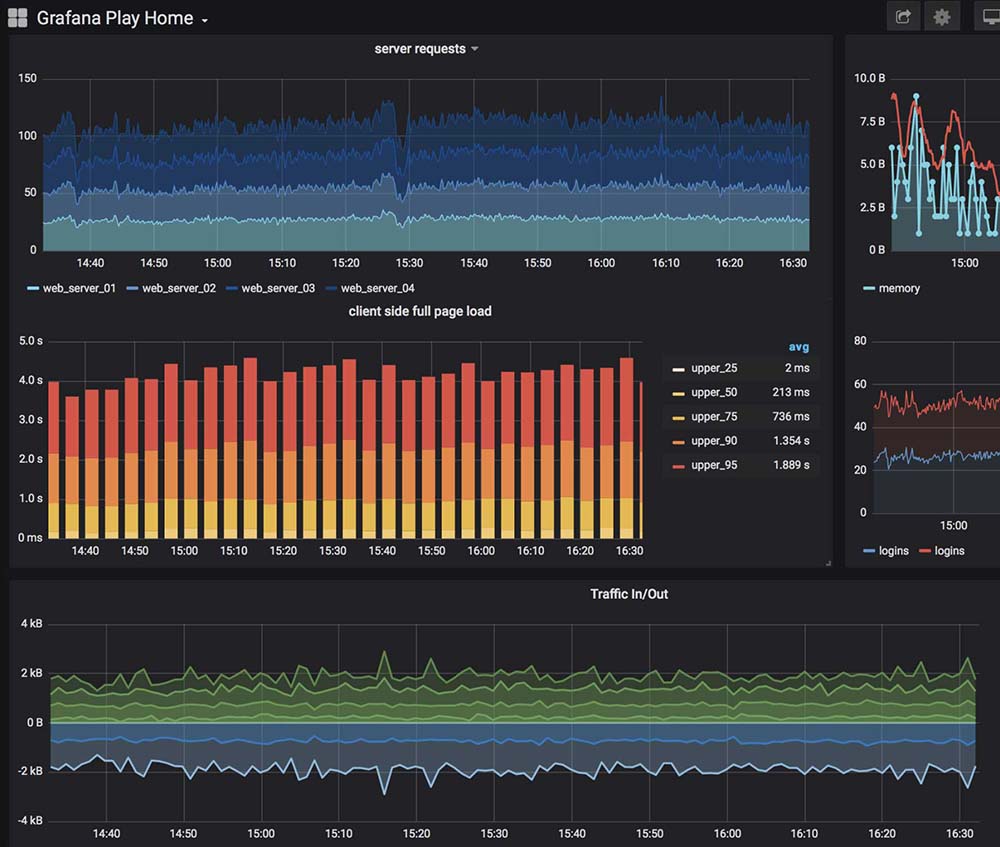Click the monitor view mode icon
This screenshot has height=847, width=1000.
[x=988, y=17]
